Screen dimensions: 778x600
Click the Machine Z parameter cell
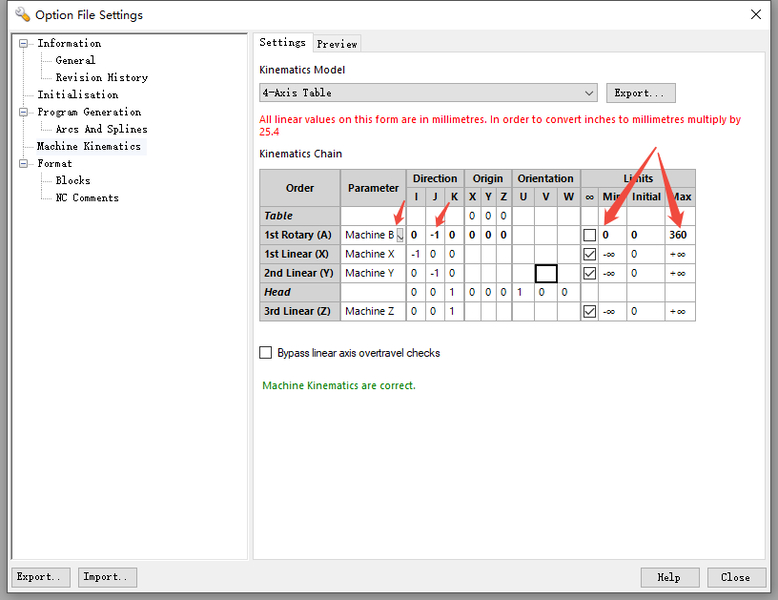[x=373, y=312]
